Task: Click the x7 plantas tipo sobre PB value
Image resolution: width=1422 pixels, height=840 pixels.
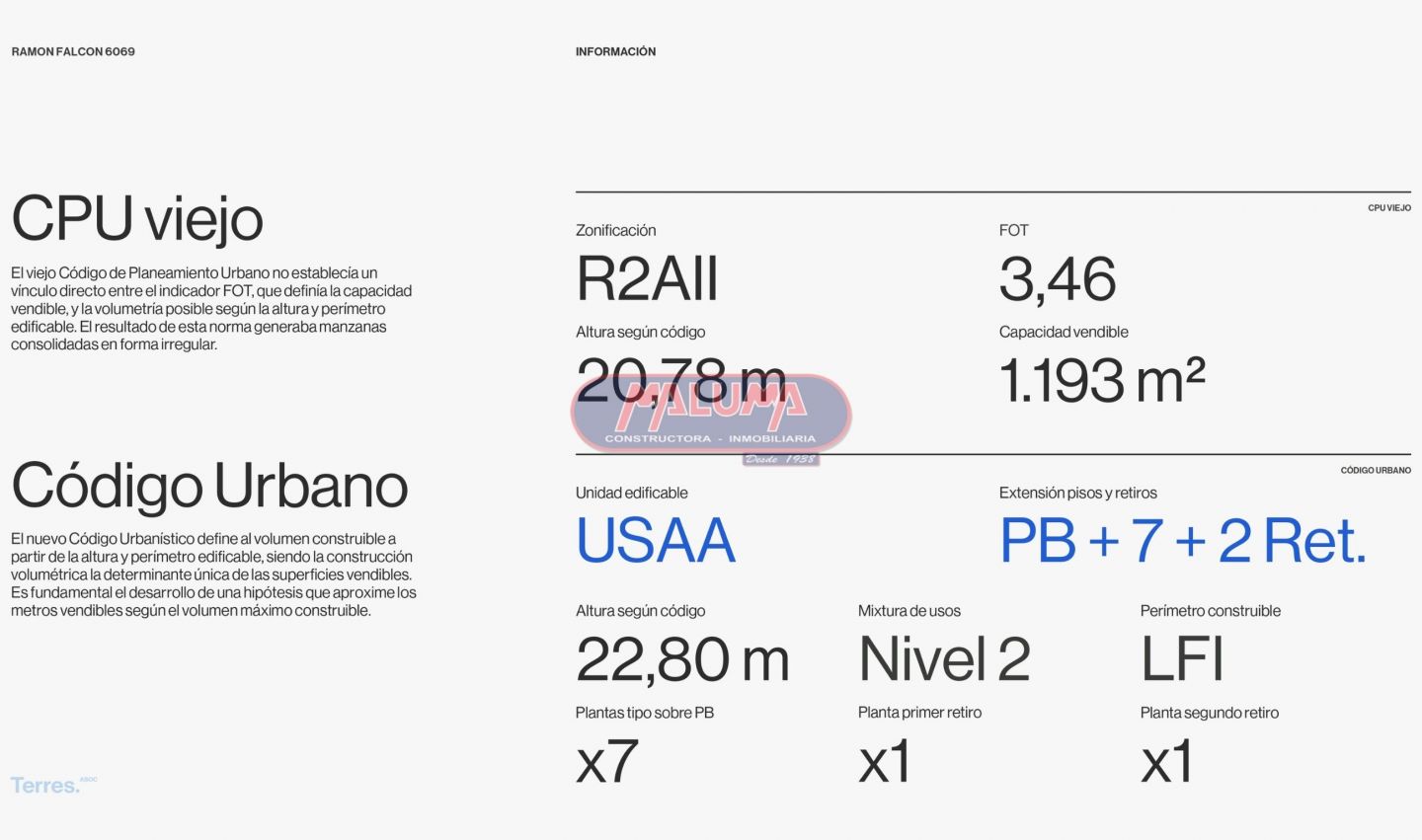Action: [606, 762]
